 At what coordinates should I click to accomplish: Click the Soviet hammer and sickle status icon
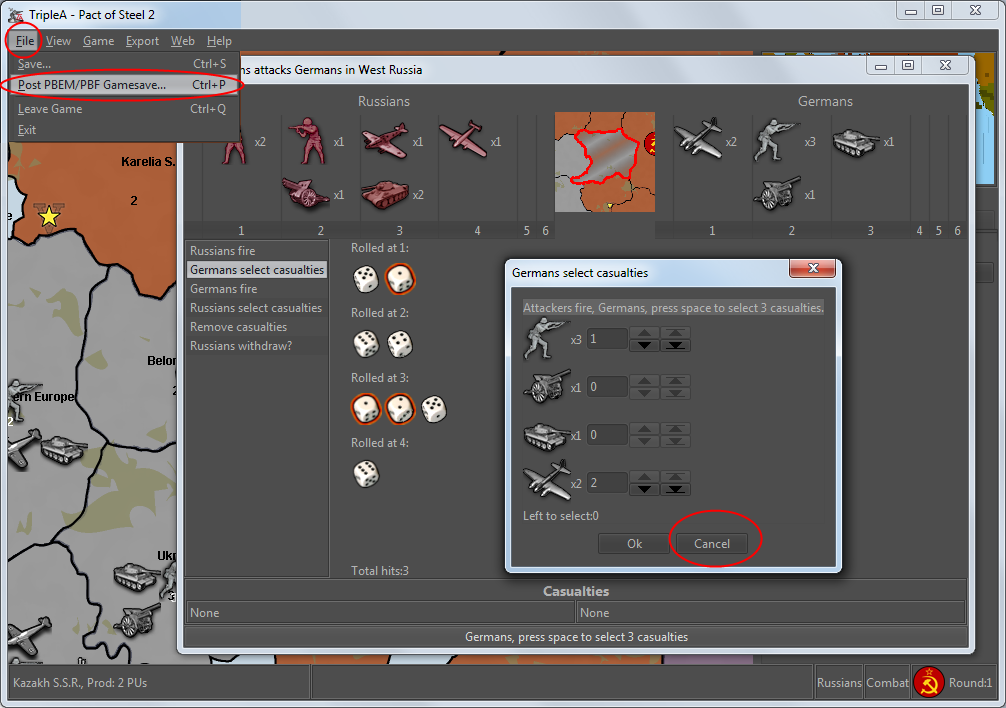pos(929,683)
